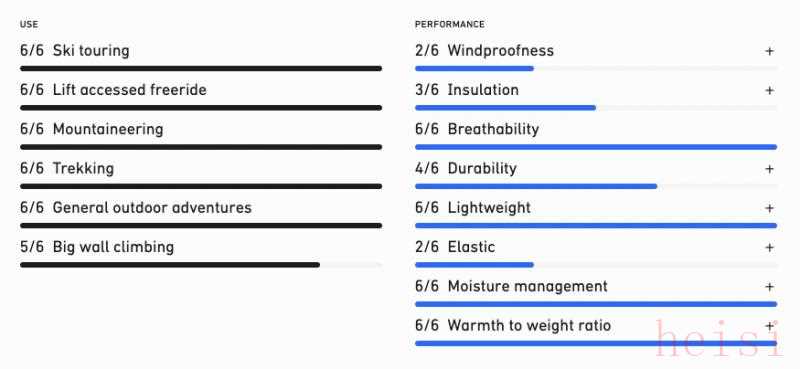The width and height of the screenshot is (800, 369).
Task: Select the Windproofness blue rating bar
Action: [x=596, y=68]
